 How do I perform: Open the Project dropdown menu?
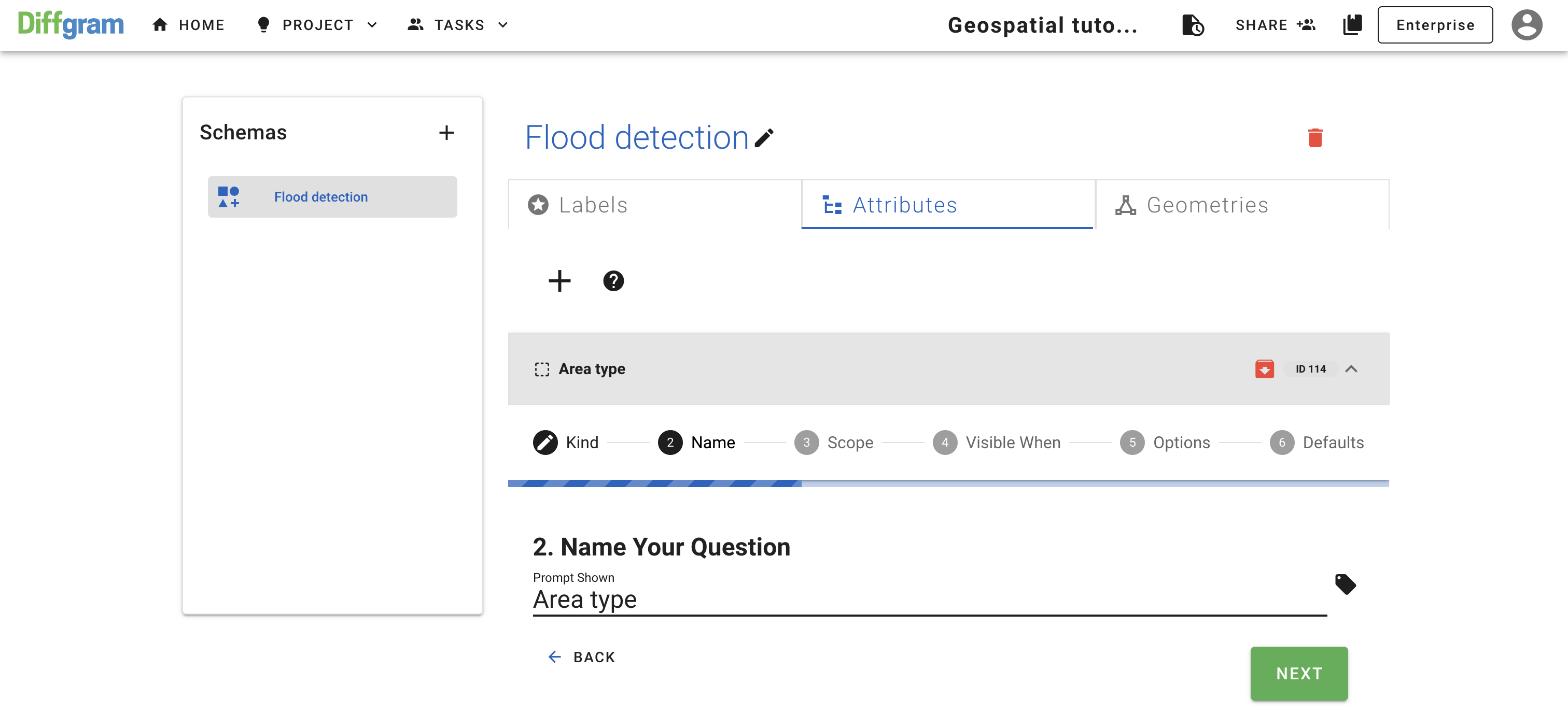317,25
